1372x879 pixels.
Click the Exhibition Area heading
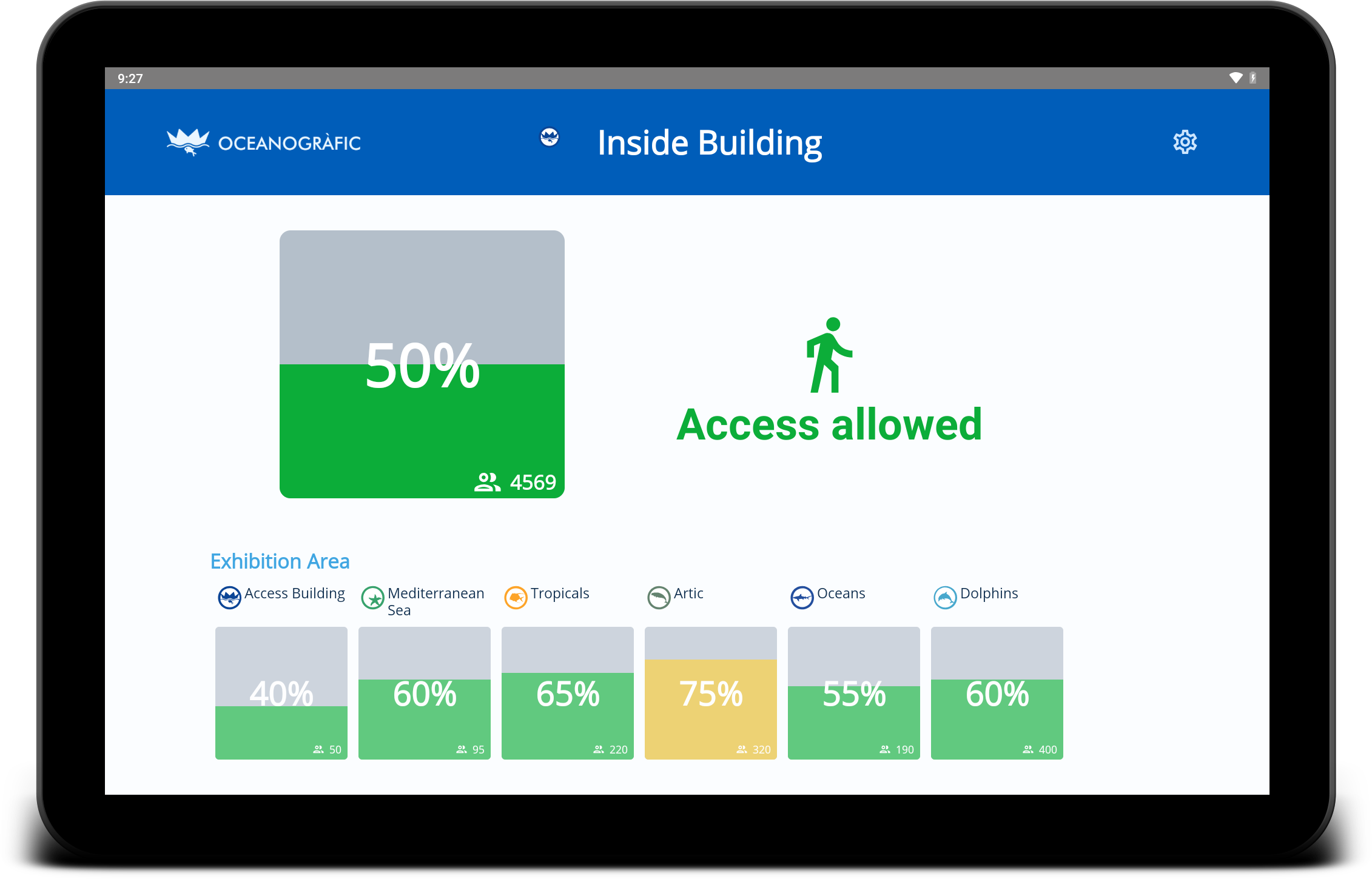tap(280, 561)
